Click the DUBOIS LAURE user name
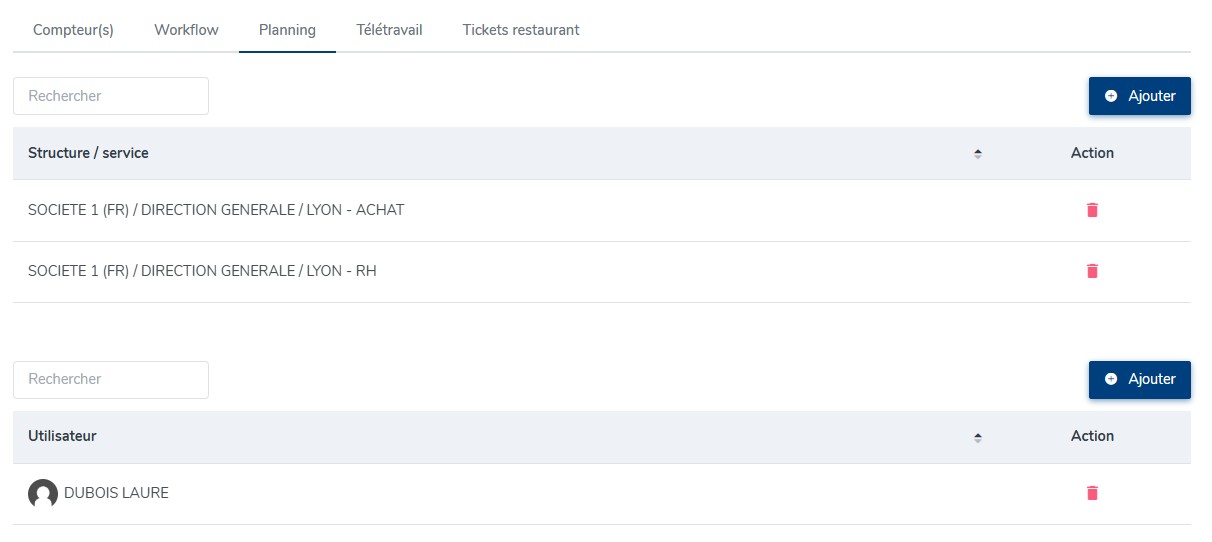The width and height of the screenshot is (1212, 542). click(x=116, y=493)
